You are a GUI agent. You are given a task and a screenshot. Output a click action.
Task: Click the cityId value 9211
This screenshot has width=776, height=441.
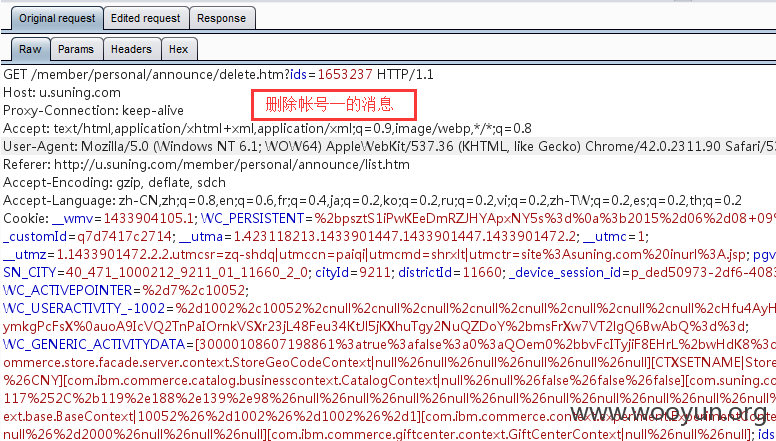[374, 273]
